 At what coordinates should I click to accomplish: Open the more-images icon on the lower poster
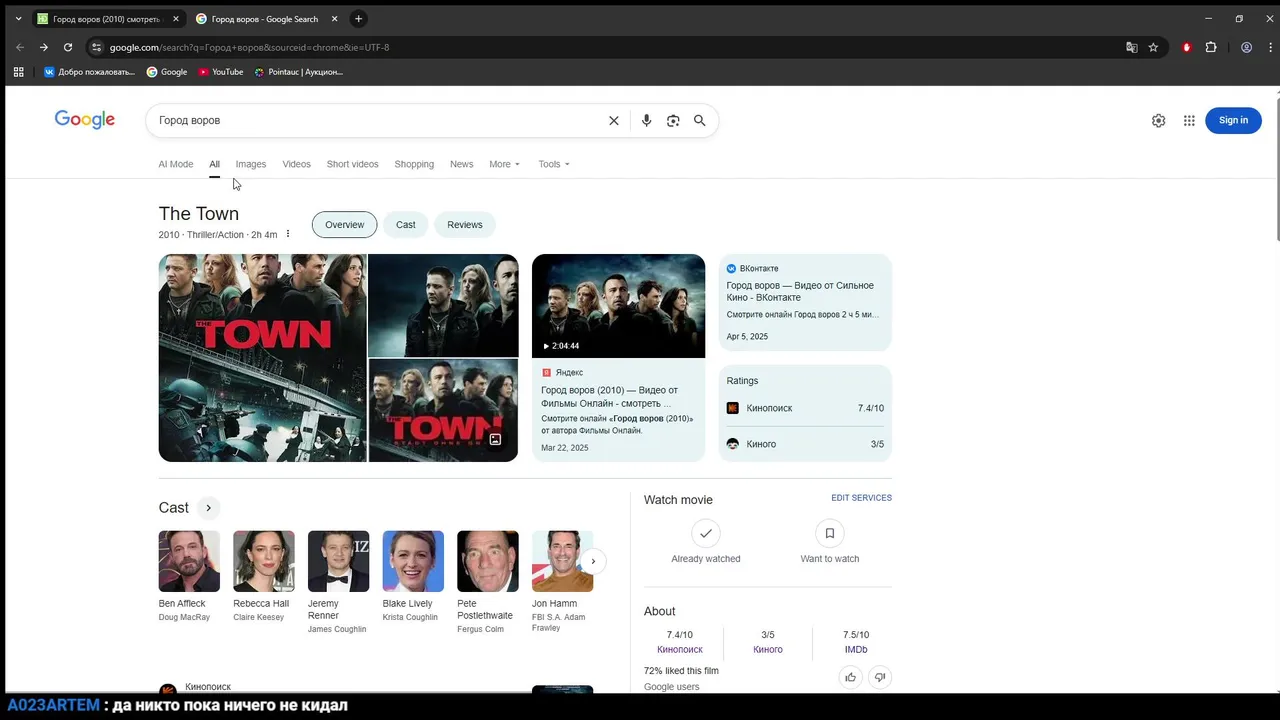(x=495, y=439)
